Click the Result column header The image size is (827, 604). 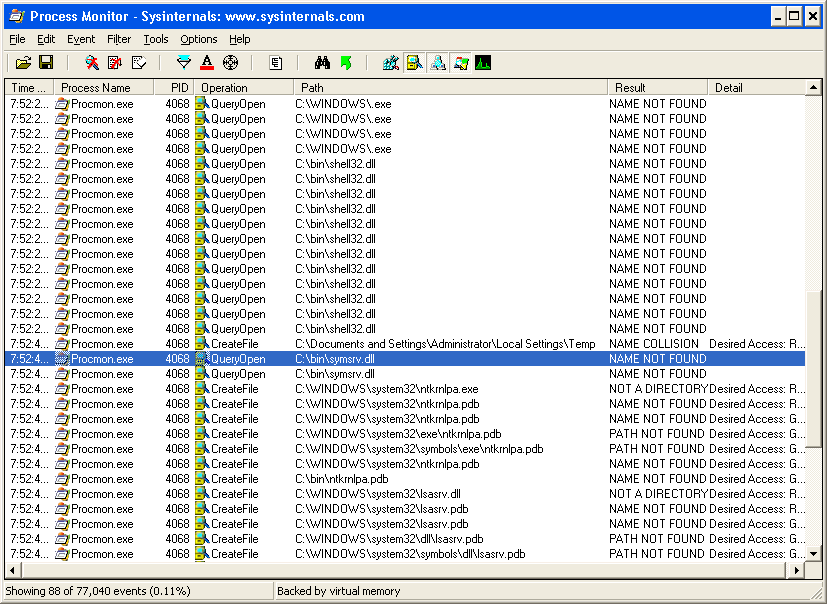pos(657,88)
